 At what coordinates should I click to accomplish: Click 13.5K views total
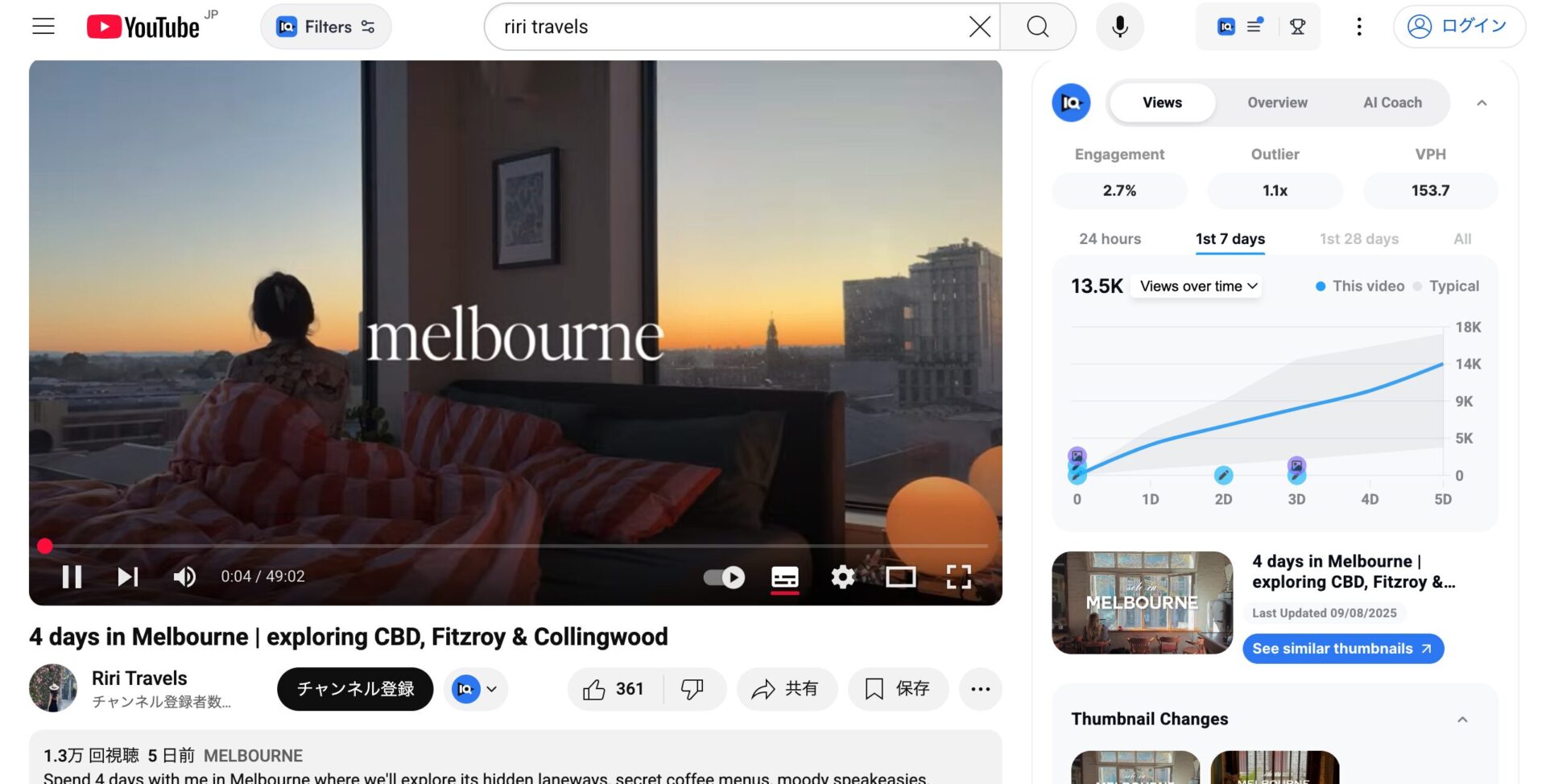click(1097, 286)
